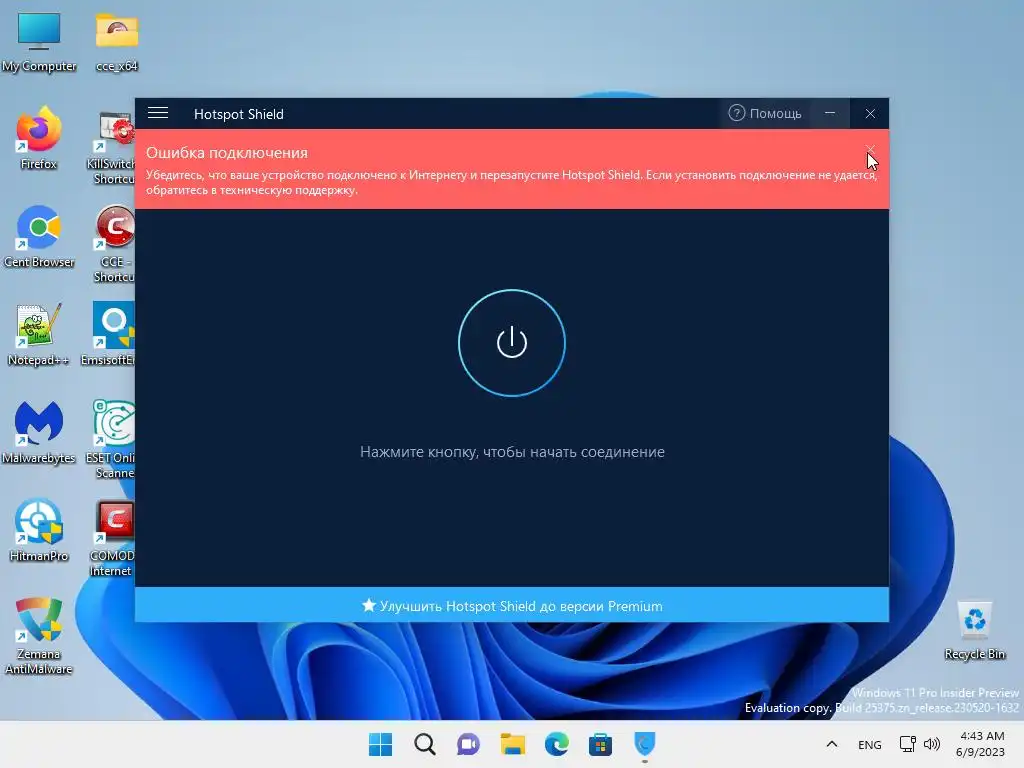Select the cce_x64 folder on desktop
Screen dimensions: 1024x768
pos(116,42)
